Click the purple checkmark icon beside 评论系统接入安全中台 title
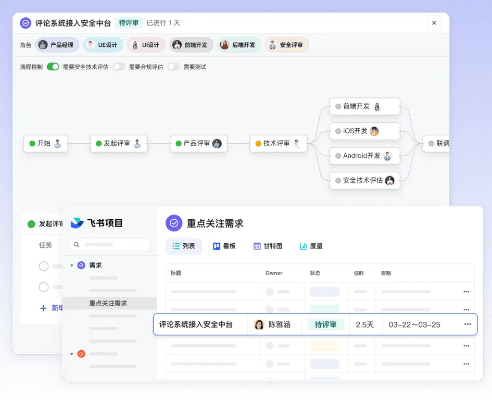 pyautogui.click(x=25, y=23)
